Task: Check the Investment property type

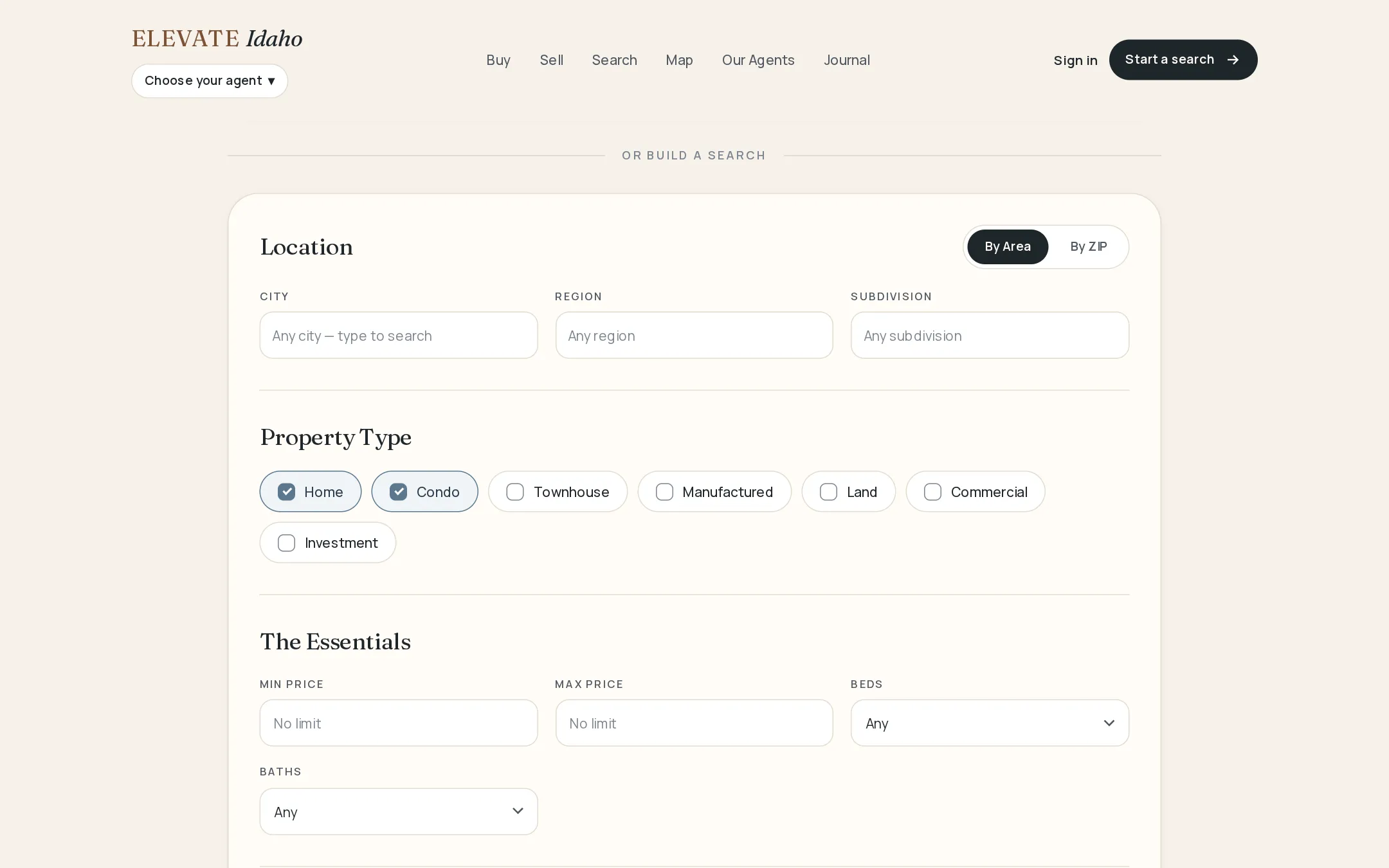Action: [328, 543]
